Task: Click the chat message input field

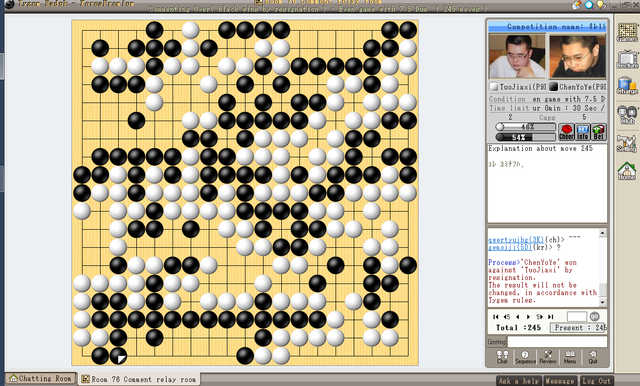Action: pyautogui.click(x=557, y=342)
